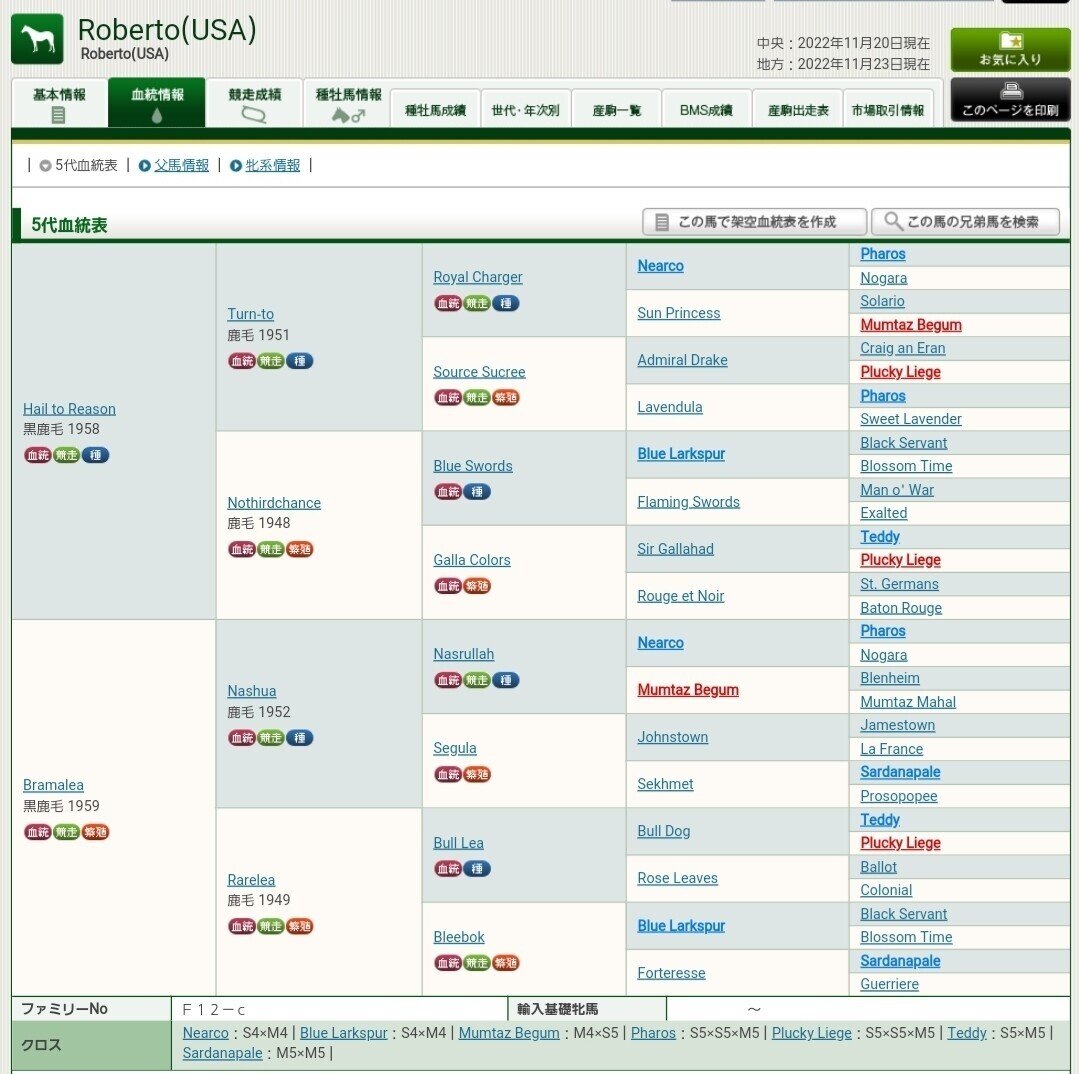Open Source Sucree horse link

point(479,372)
